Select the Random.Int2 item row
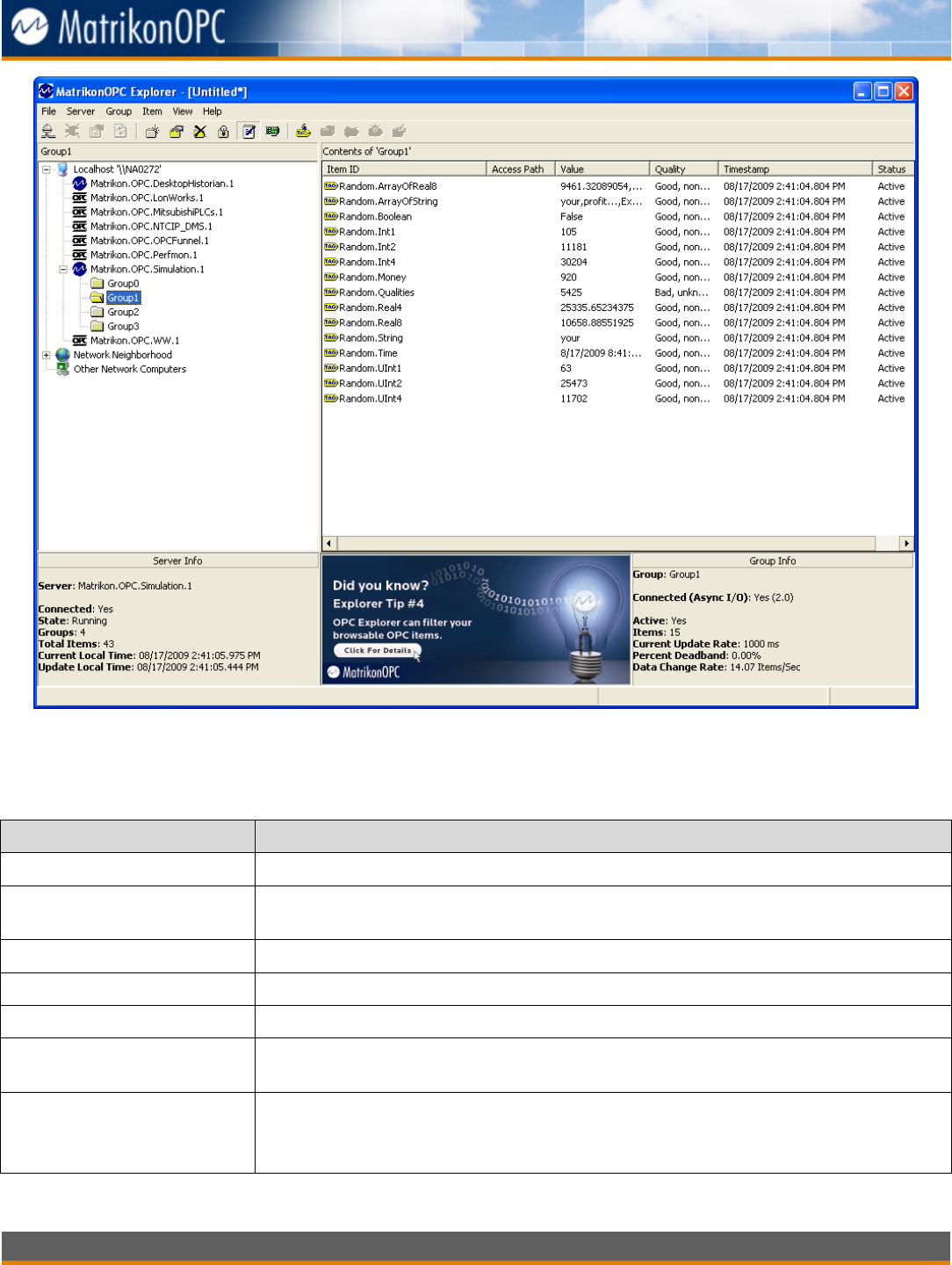The width and height of the screenshot is (952, 1265). tap(617, 247)
